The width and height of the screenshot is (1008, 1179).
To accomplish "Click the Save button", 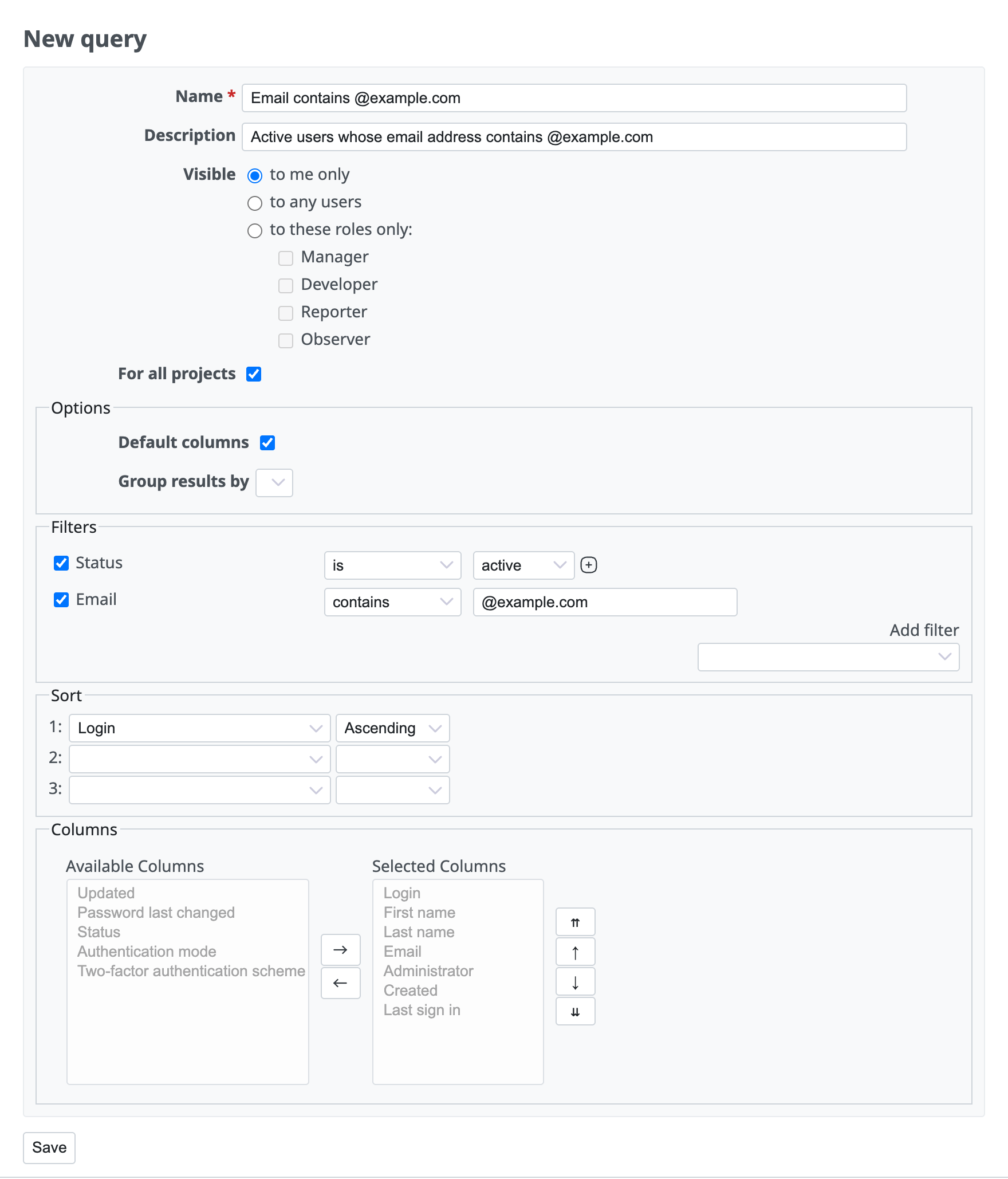I will click(49, 1147).
